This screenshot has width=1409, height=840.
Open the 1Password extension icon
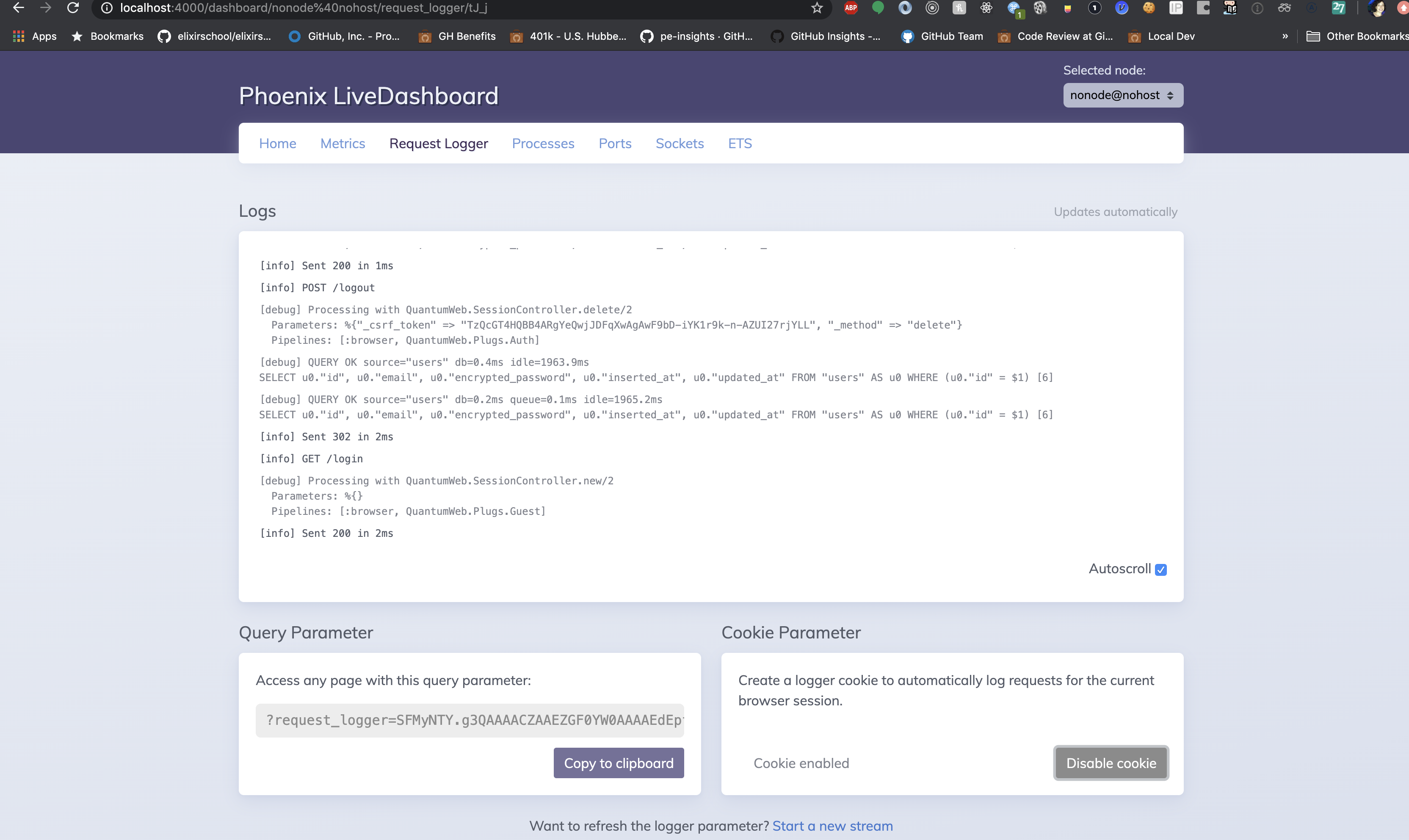[x=1094, y=8]
